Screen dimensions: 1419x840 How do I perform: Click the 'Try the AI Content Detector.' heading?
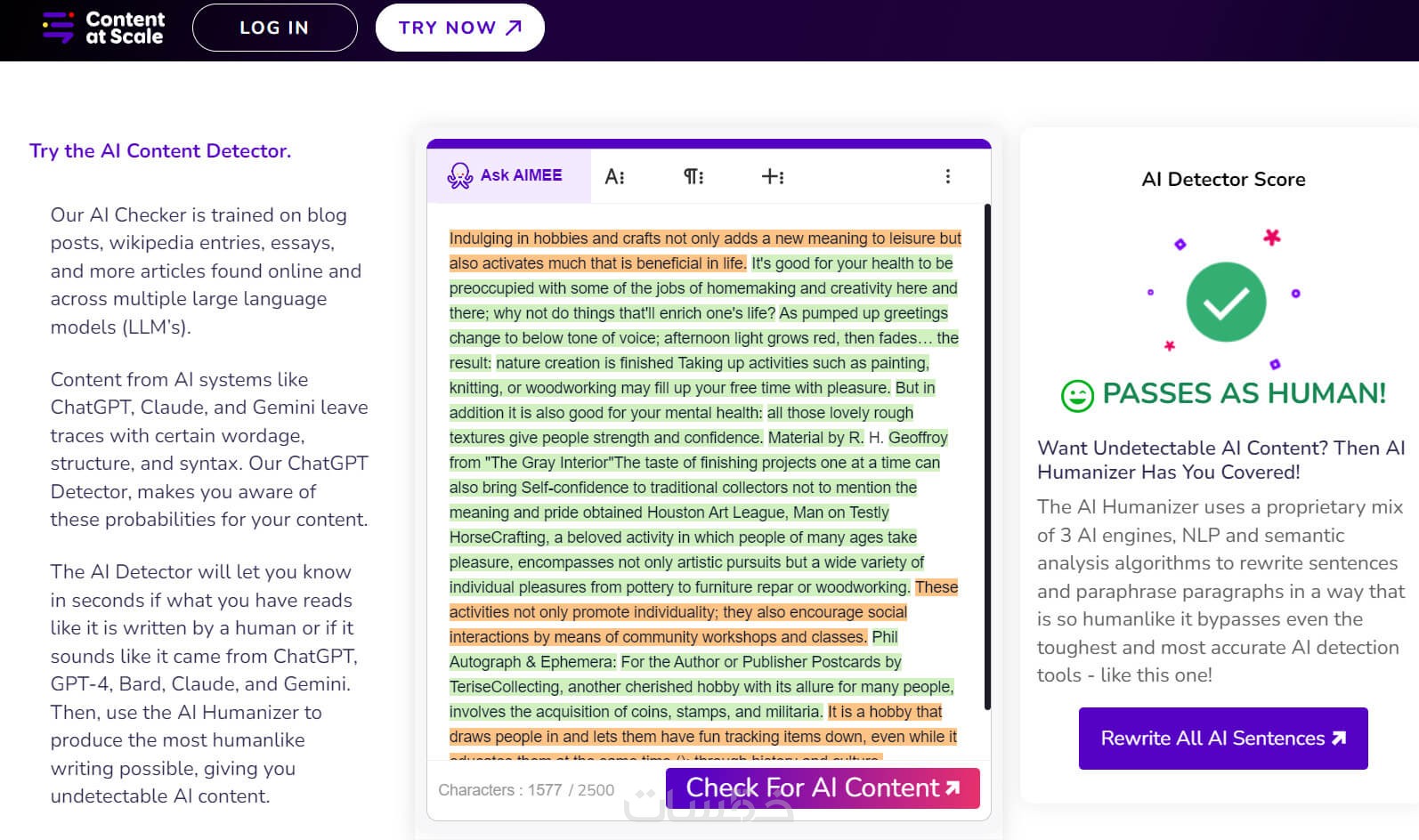click(160, 150)
